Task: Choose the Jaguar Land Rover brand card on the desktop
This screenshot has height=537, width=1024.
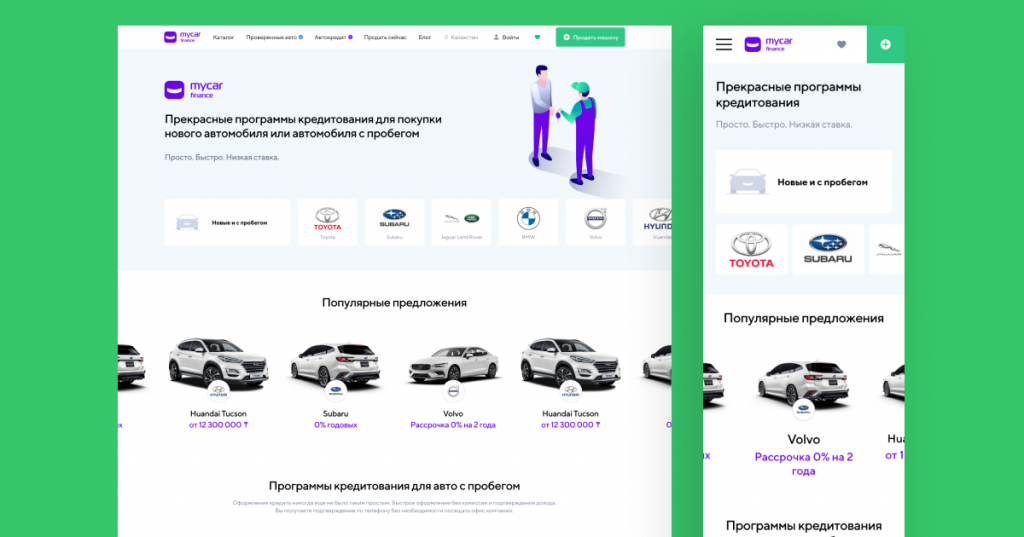Action: 462,223
